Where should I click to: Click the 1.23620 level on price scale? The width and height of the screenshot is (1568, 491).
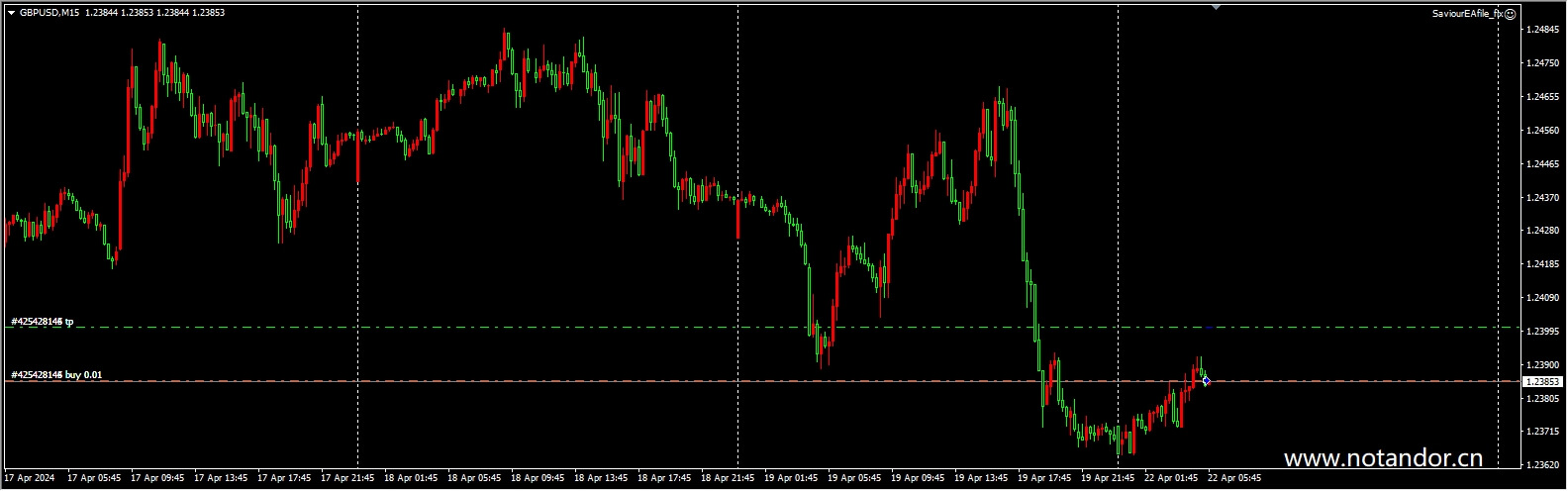tap(1542, 465)
